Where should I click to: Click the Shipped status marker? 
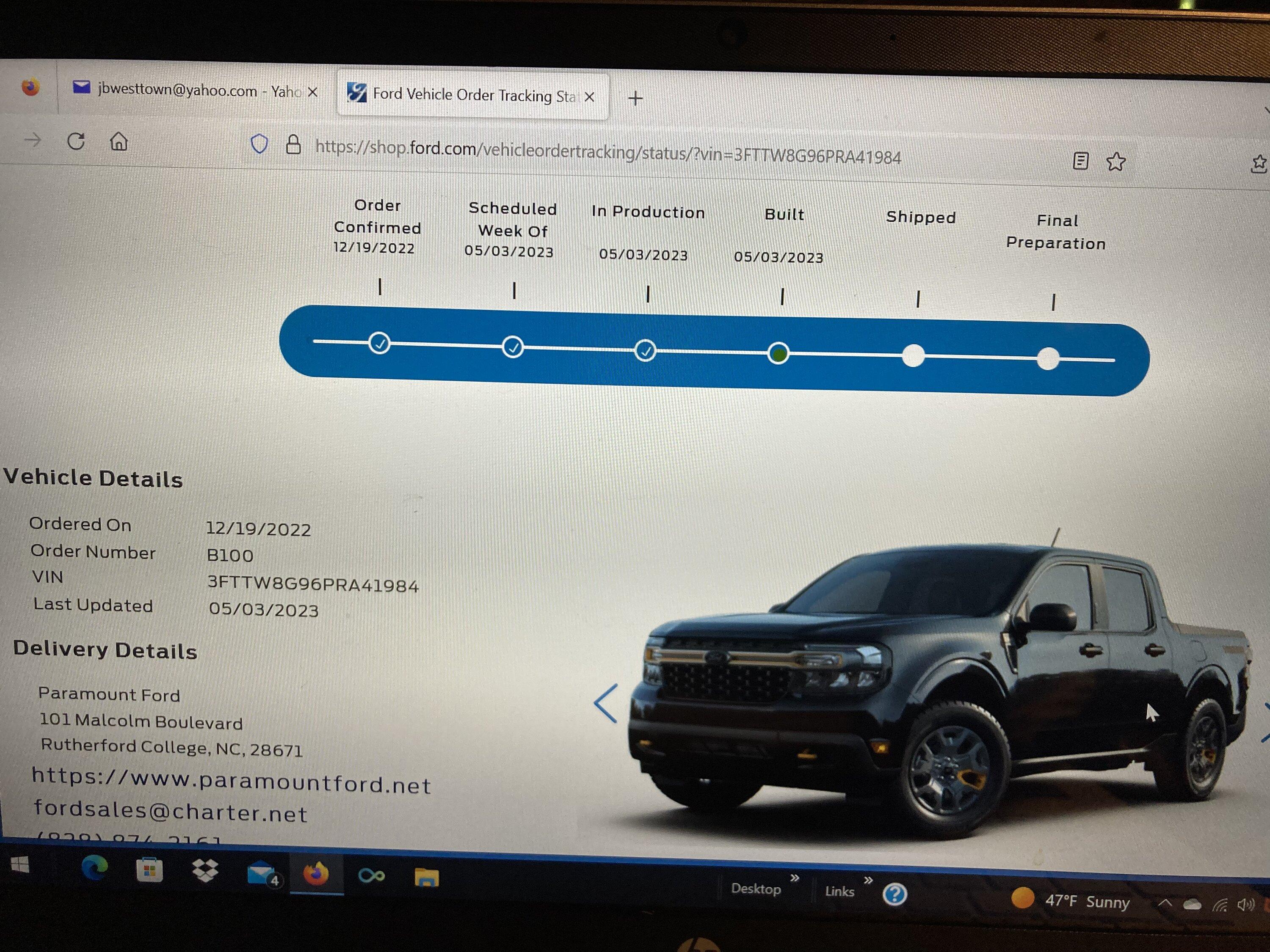click(913, 356)
